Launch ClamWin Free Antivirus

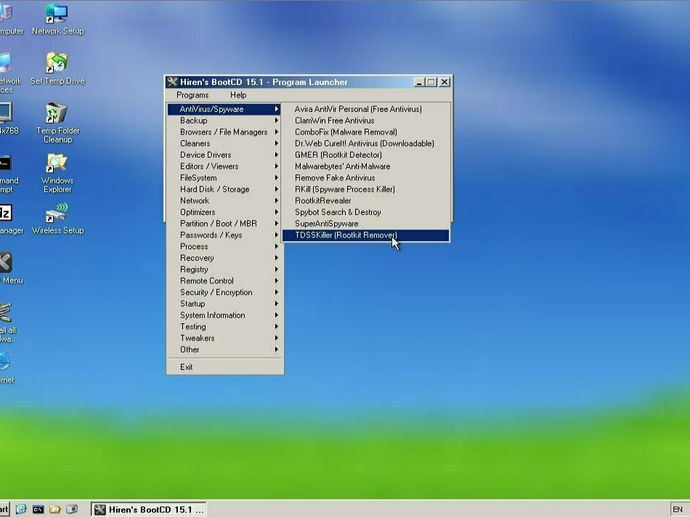pyautogui.click(x=366, y=121)
